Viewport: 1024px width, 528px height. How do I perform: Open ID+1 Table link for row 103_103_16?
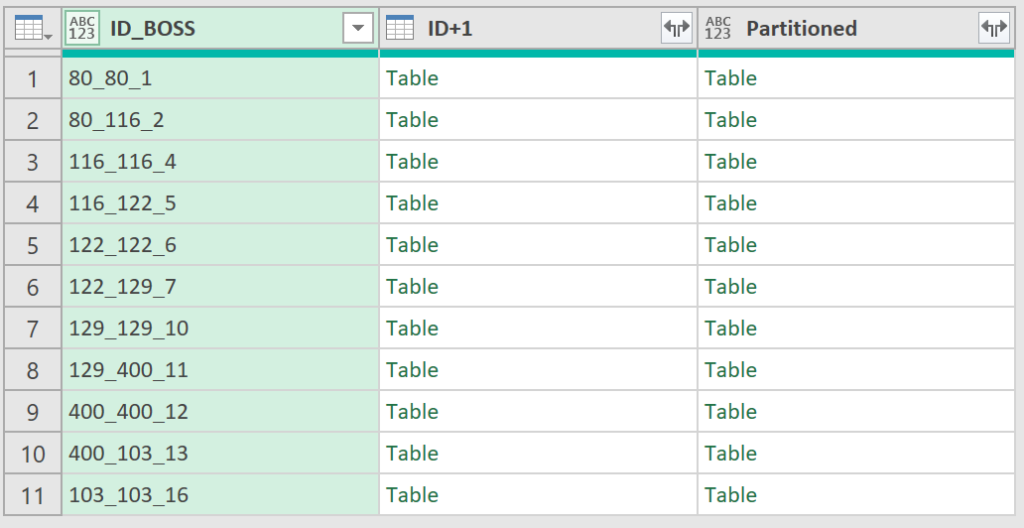click(x=412, y=495)
